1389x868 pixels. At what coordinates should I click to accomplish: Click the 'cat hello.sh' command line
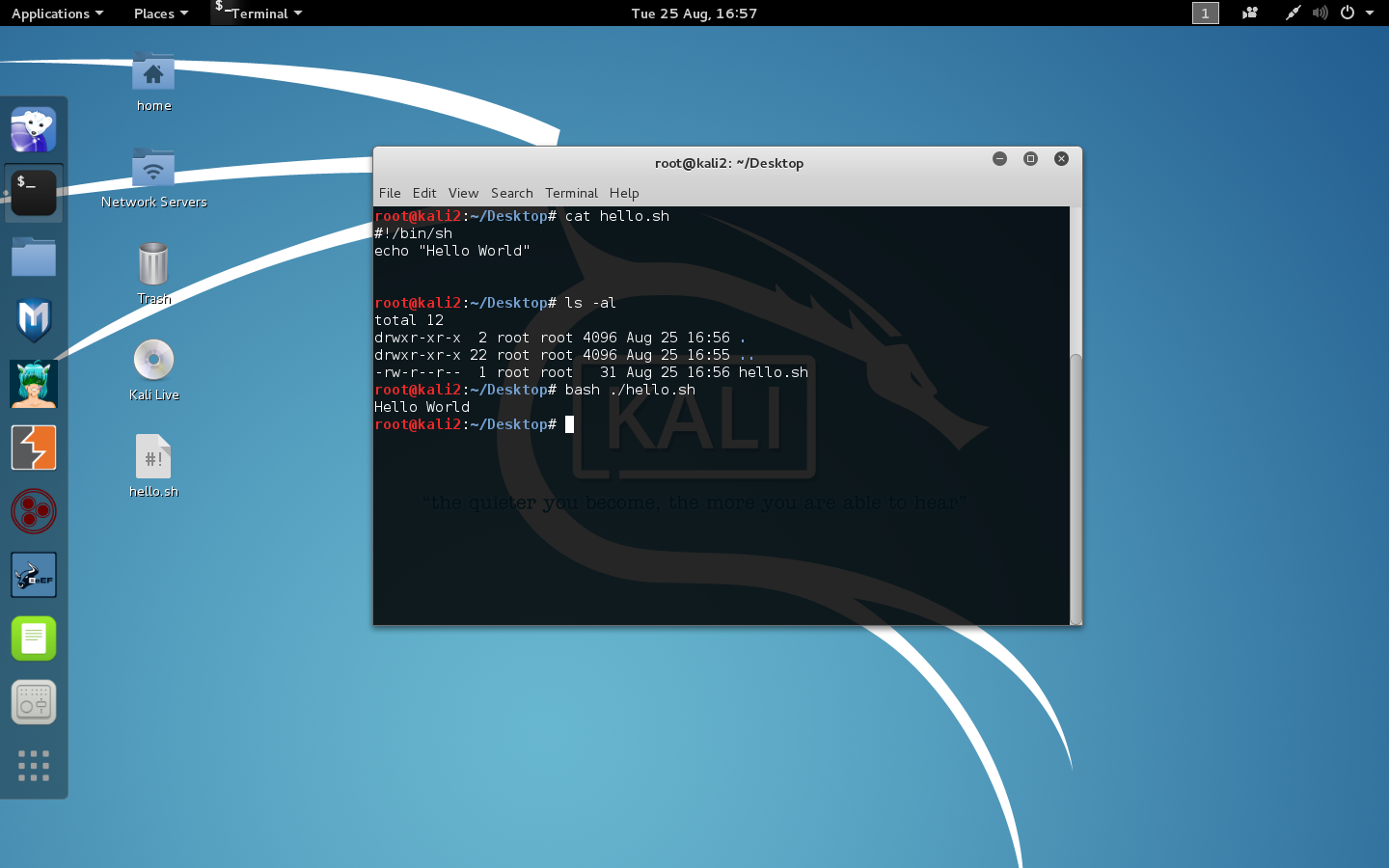pyautogui.click(x=522, y=216)
